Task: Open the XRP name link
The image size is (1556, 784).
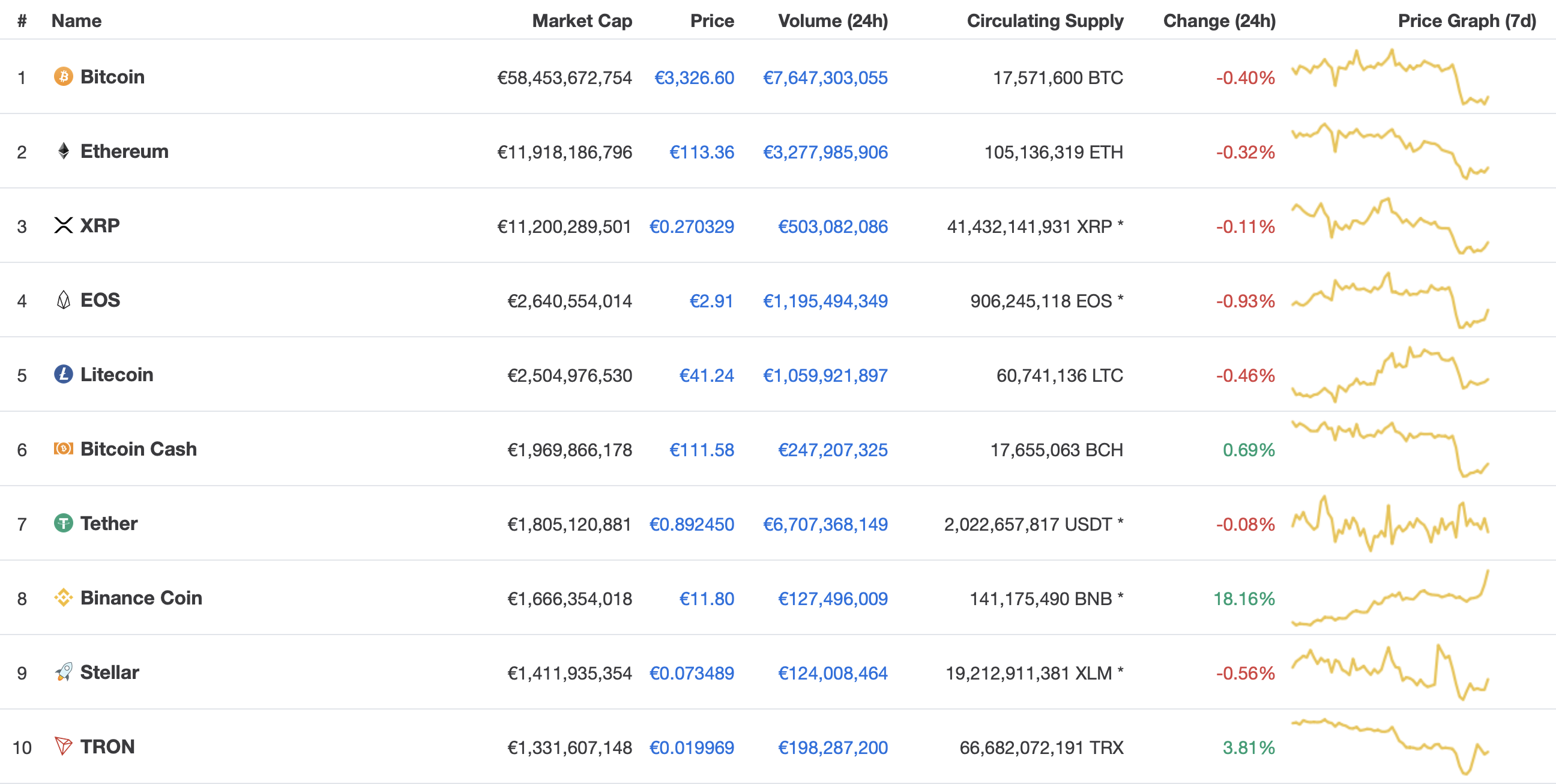Action: (x=100, y=225)
